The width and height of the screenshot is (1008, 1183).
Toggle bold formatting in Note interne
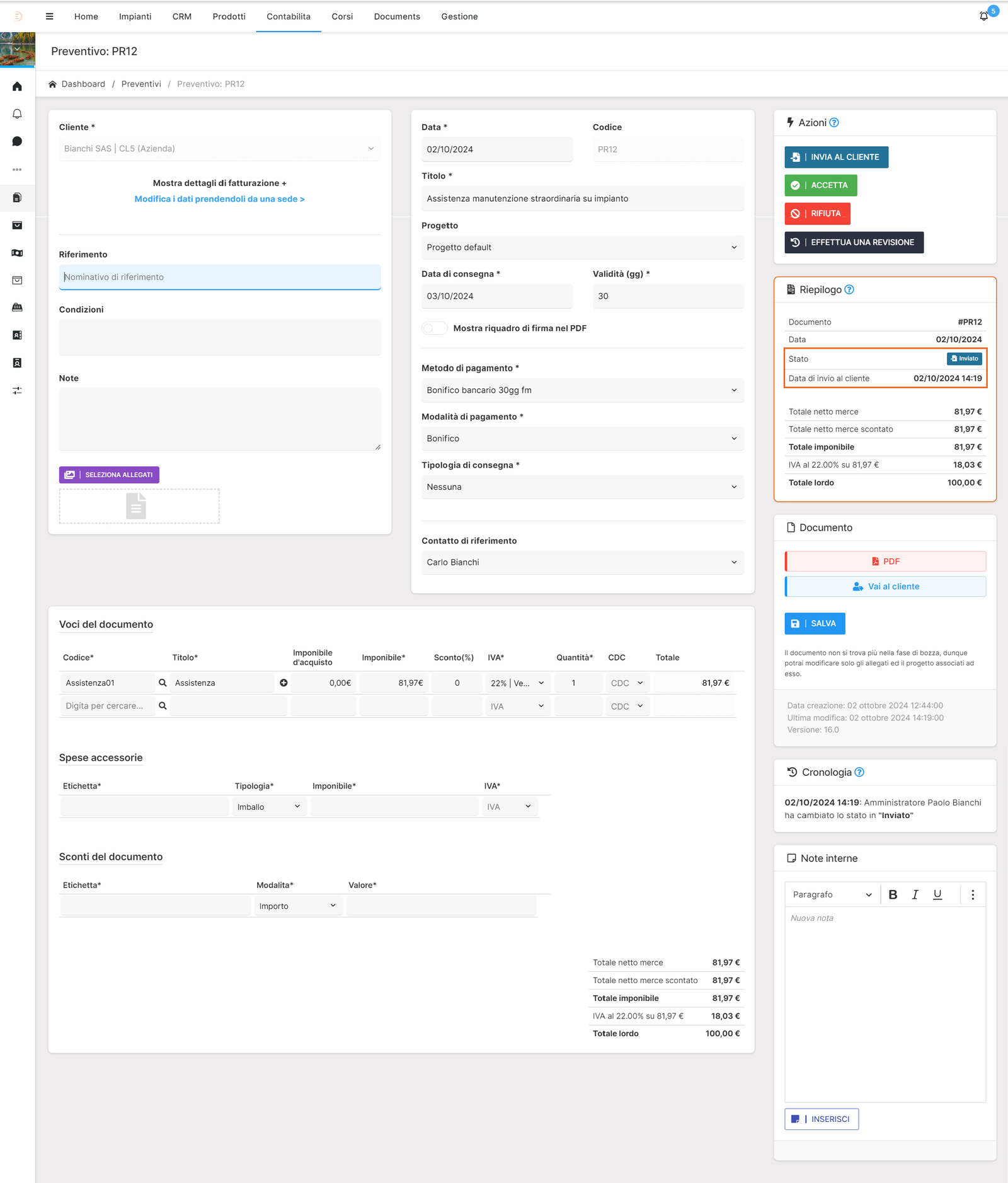tap(893, 895)
